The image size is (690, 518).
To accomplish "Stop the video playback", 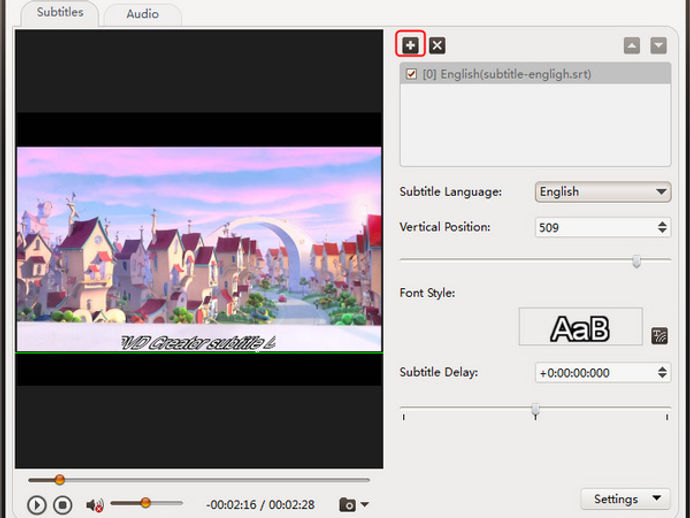I will click(x=63, y=505).
